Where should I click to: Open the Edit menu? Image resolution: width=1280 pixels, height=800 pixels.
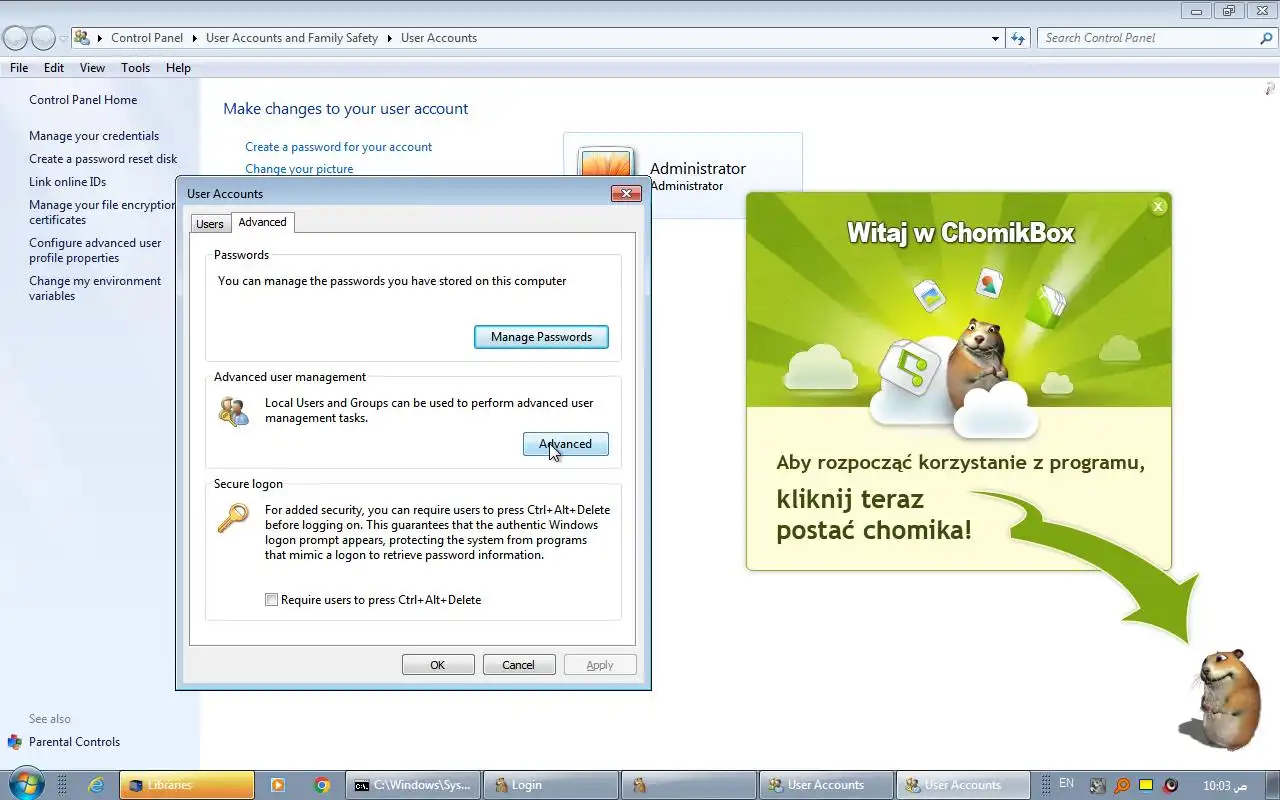pyautogui.click(x=54, y=68)
